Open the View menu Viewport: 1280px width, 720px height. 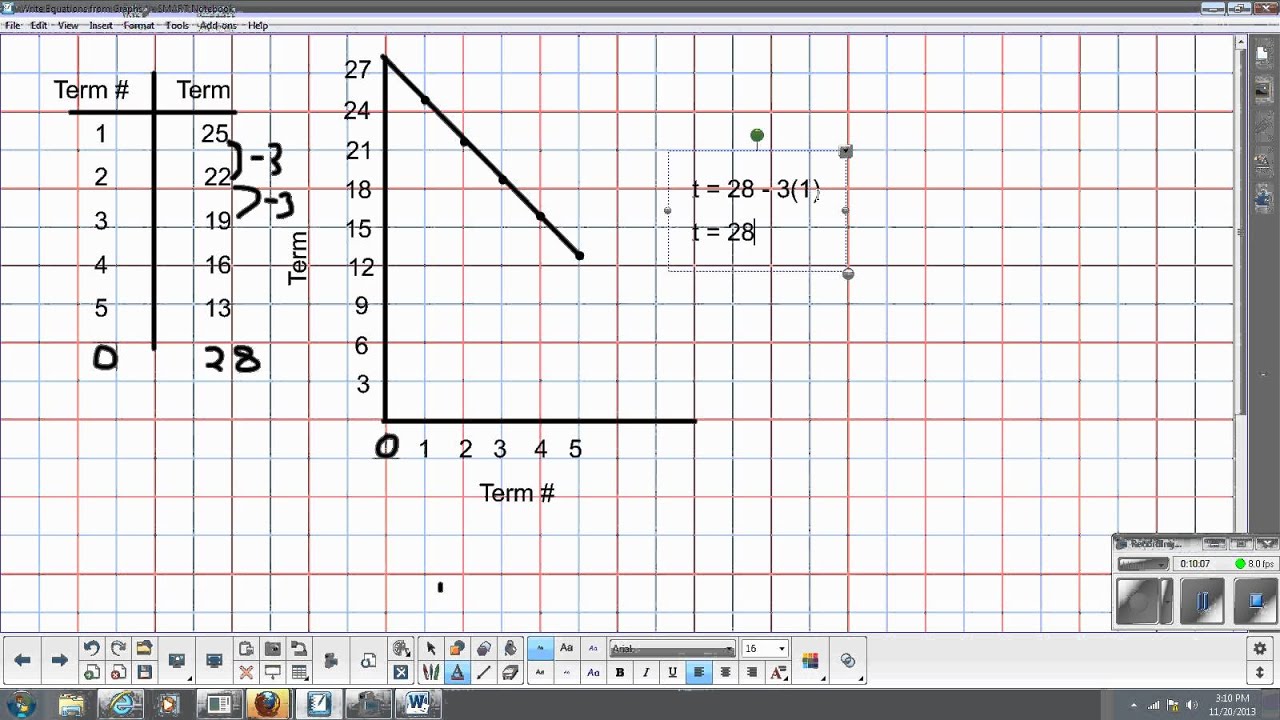point(68,25)
